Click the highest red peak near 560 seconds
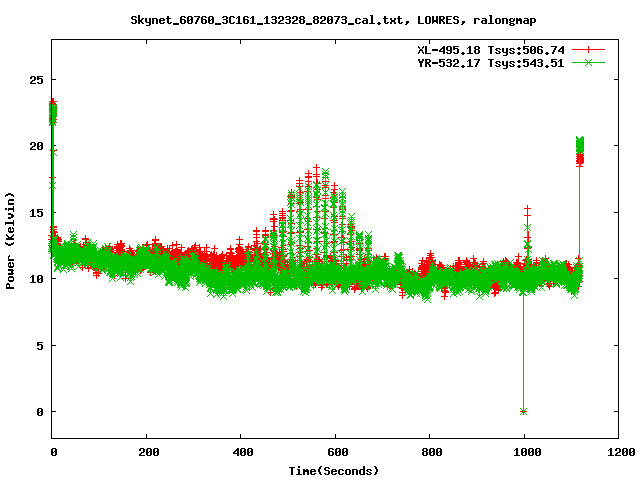Image resolution: width=640 pixels, height=480 pixels. 317,168
